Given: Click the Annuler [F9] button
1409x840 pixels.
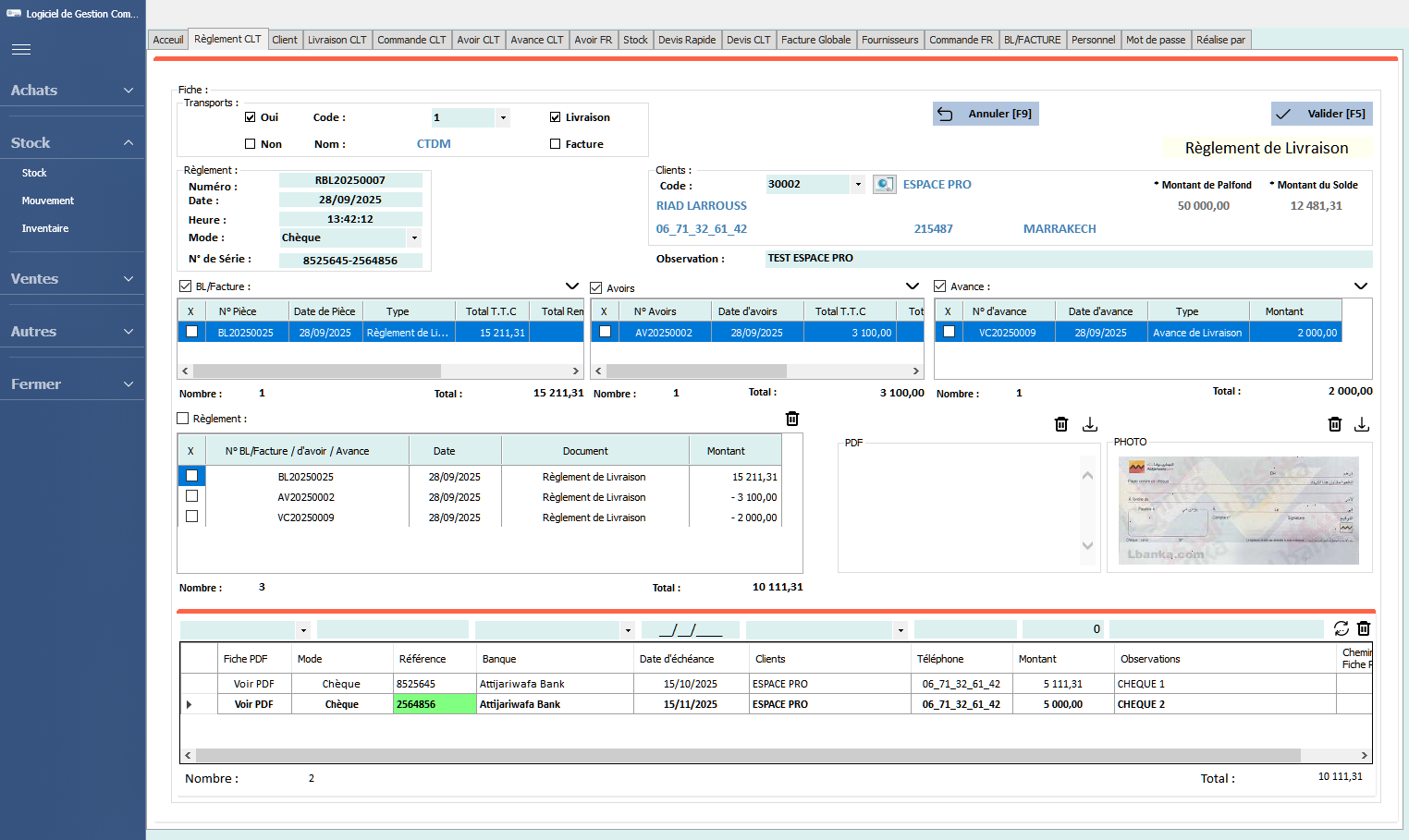Looking at the screenshot, I should pyautogui.click(x=986, y=114).
